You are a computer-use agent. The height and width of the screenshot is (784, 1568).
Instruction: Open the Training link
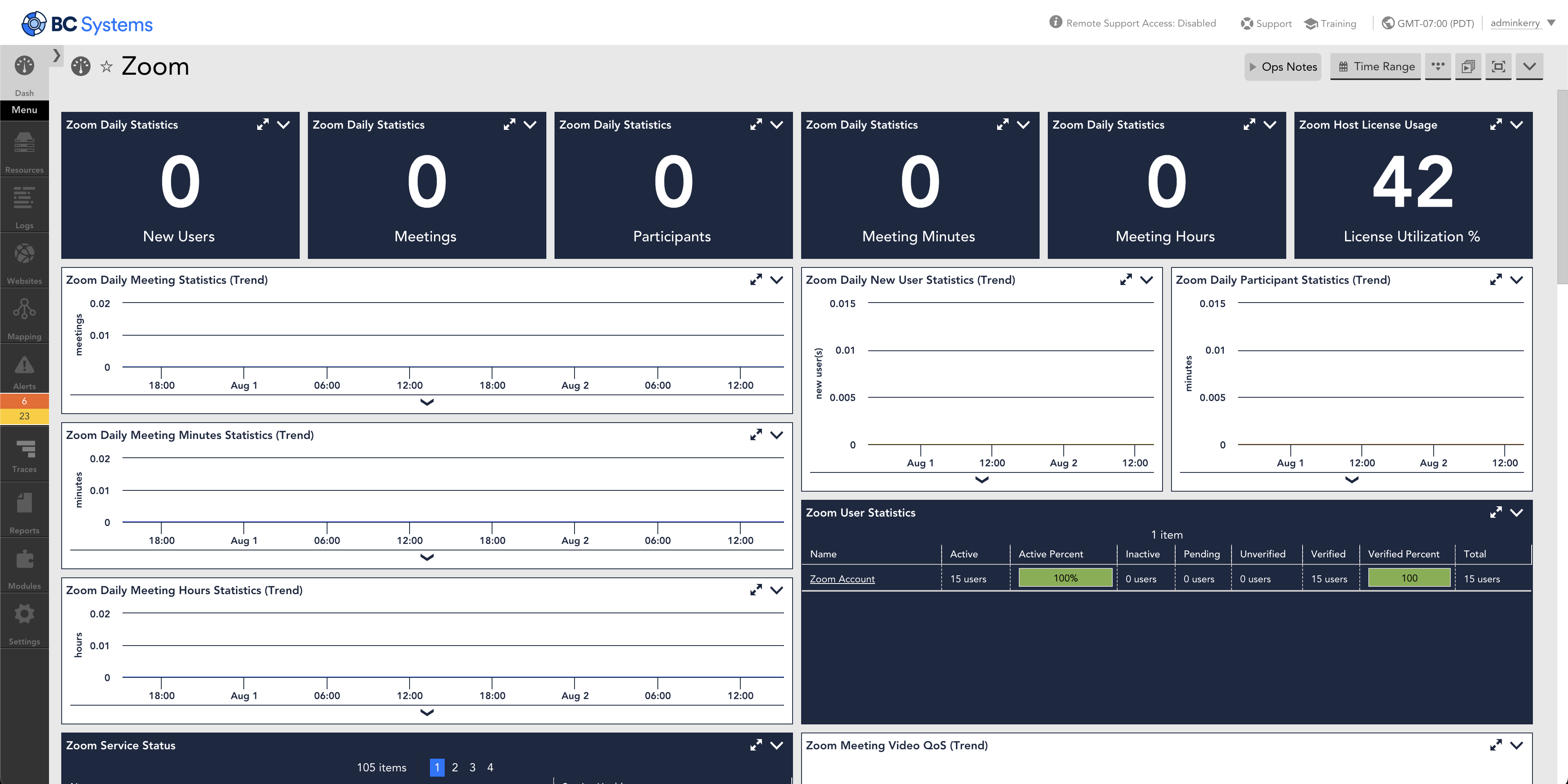(1330, 23)
